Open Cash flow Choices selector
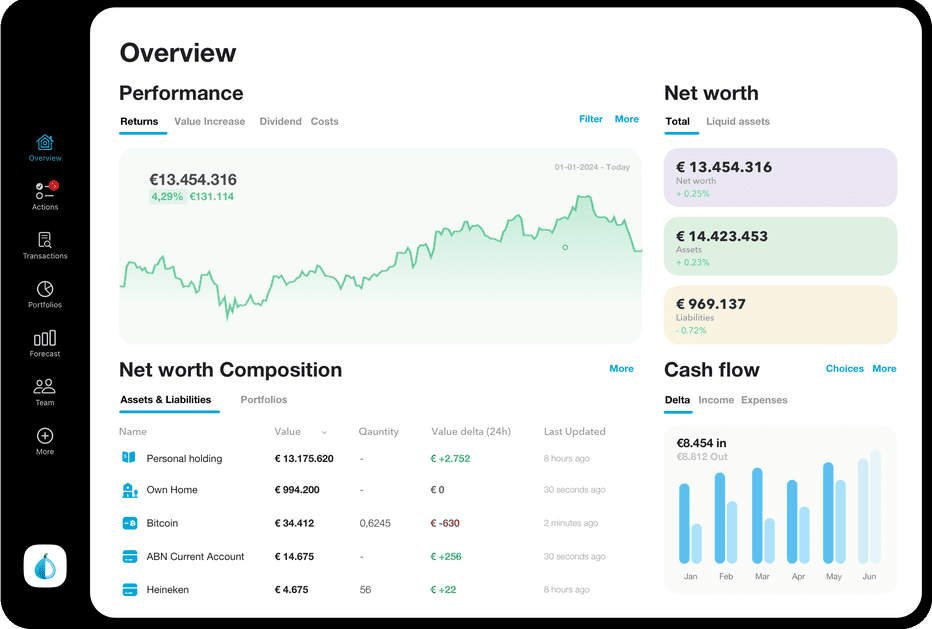The image size is (932, 629). click(x=844, y=369)
